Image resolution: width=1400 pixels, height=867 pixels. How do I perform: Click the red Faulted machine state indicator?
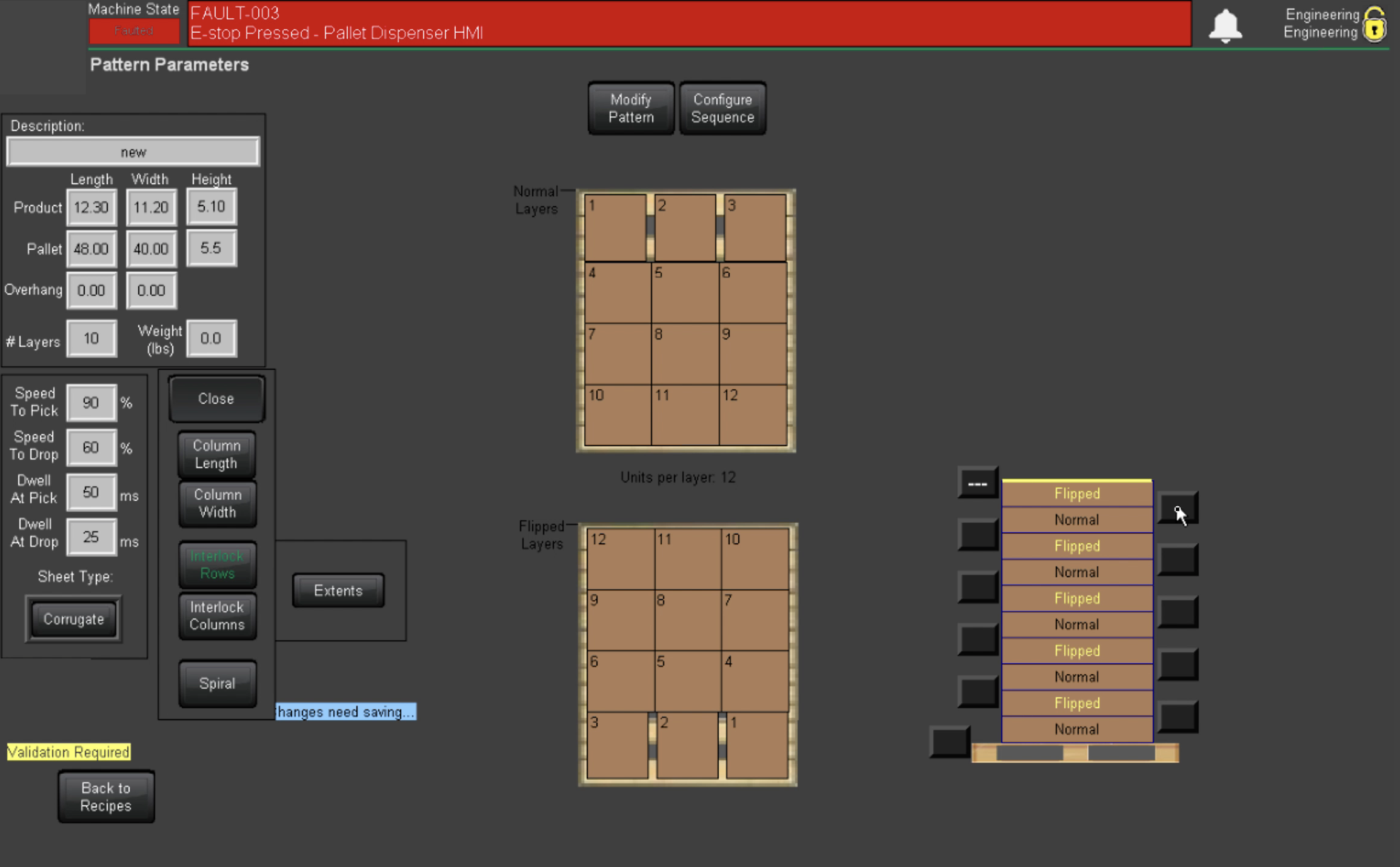click(x=134, y=31)
